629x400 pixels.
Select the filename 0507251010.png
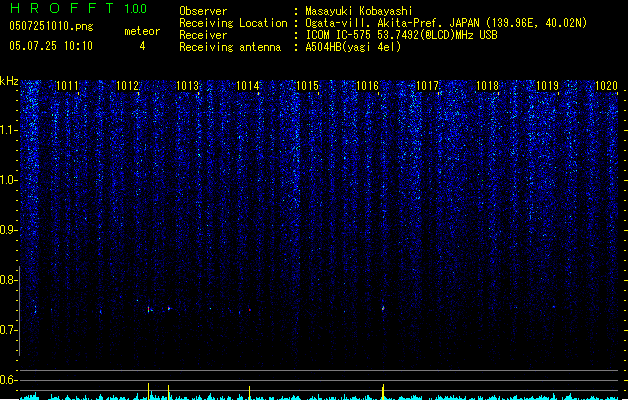[51, 26]
